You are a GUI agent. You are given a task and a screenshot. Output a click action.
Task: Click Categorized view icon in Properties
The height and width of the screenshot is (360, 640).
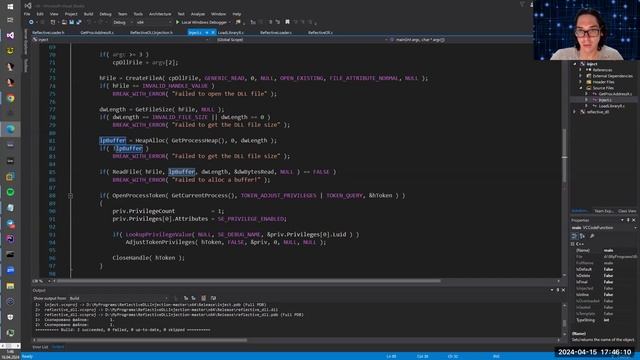[574, 236]
